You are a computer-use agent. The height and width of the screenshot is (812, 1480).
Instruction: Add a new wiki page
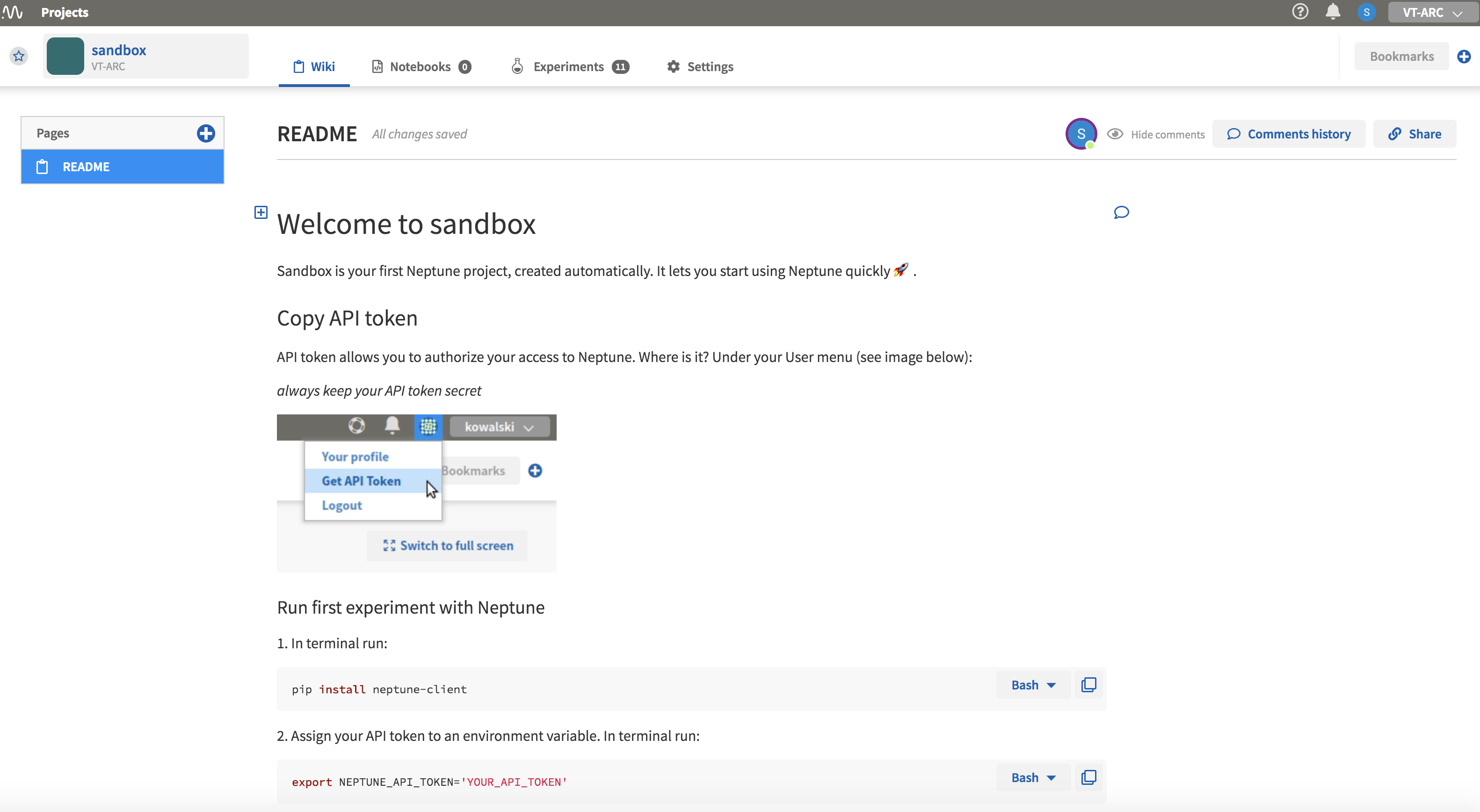(206, 133)
